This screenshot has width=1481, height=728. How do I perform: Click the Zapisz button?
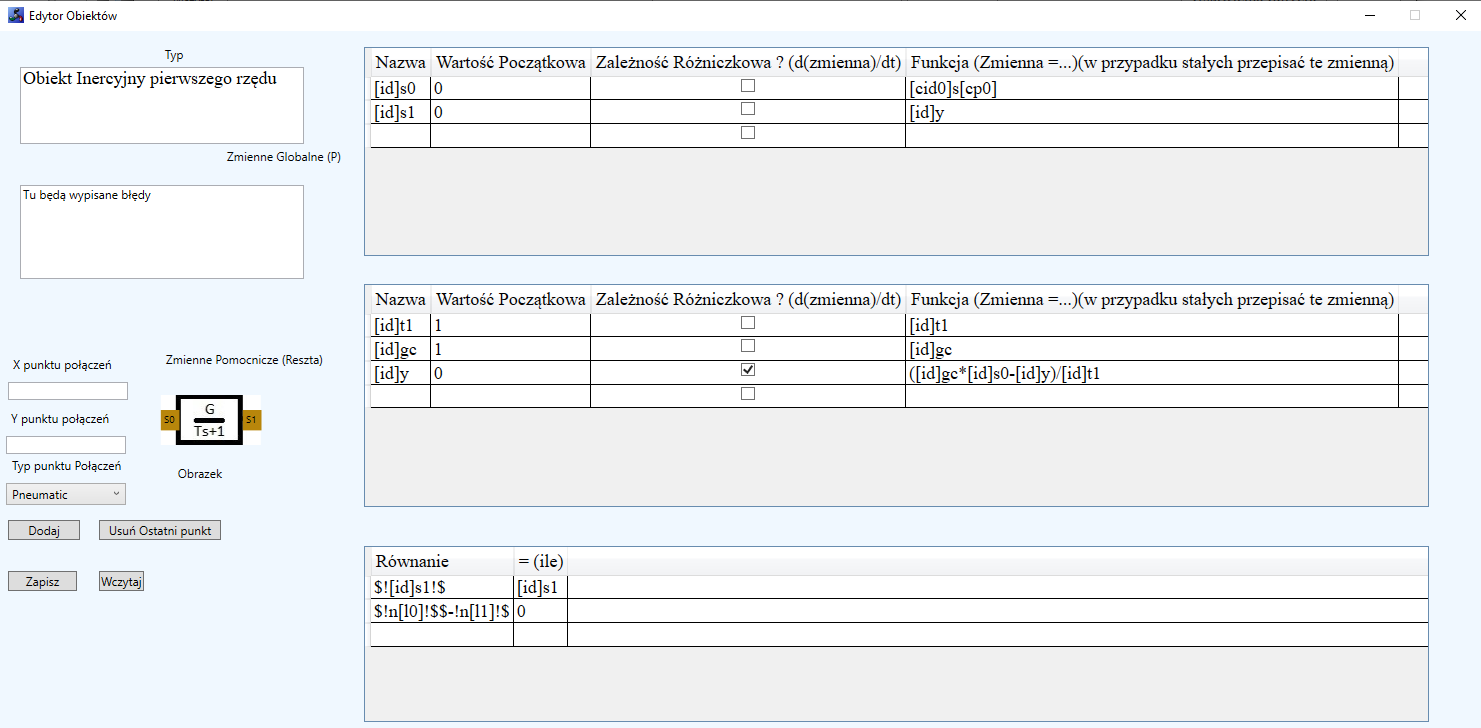42,581
